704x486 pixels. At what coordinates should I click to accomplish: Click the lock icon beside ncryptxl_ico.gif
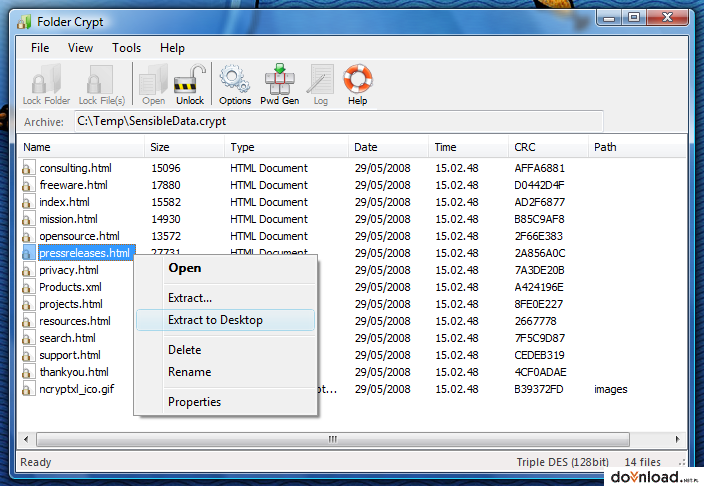click(27, 389)
